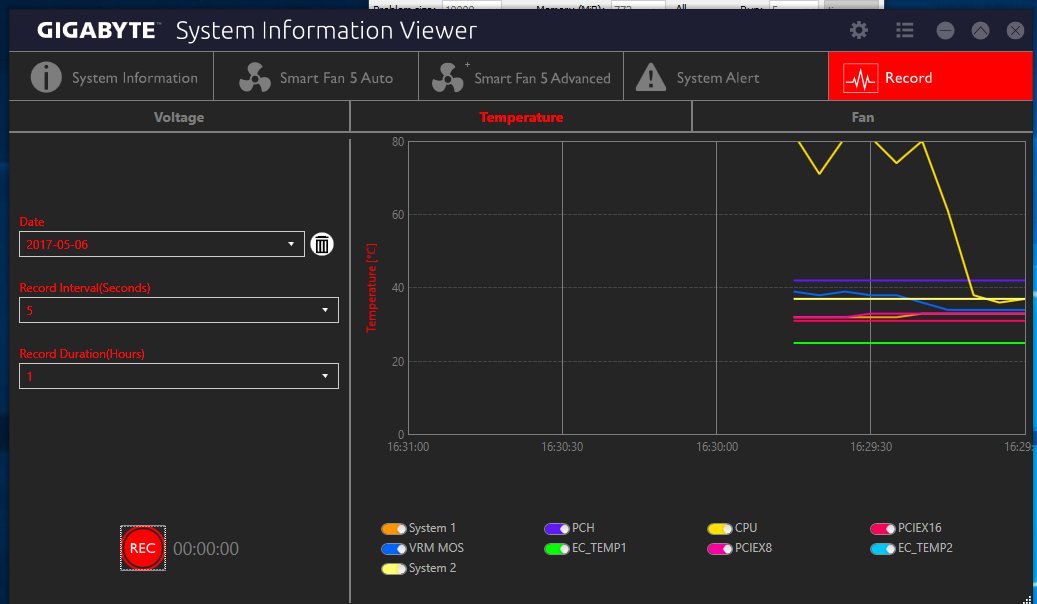Open the Record Duration(Hours) dropdown
1037x604 pixels.
click(x=325, y=376)
